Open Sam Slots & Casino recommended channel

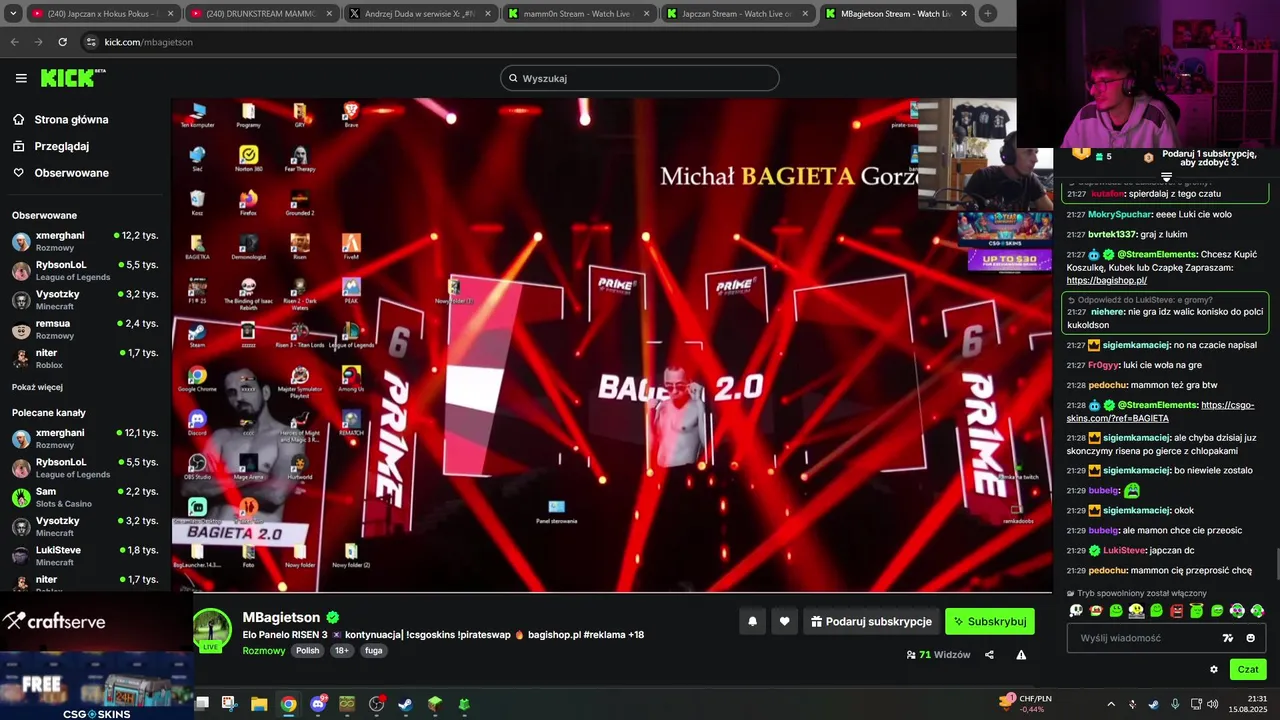click(x=85, y=497)
